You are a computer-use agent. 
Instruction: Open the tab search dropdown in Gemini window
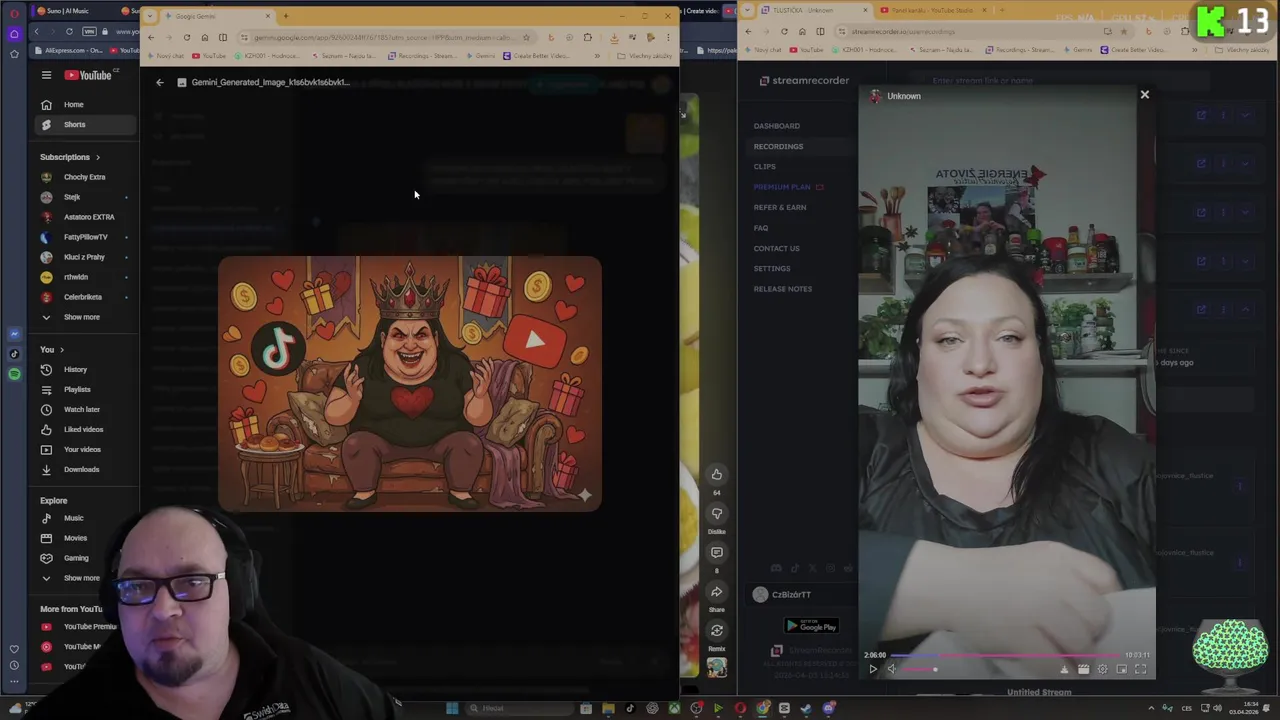point(150,16)
